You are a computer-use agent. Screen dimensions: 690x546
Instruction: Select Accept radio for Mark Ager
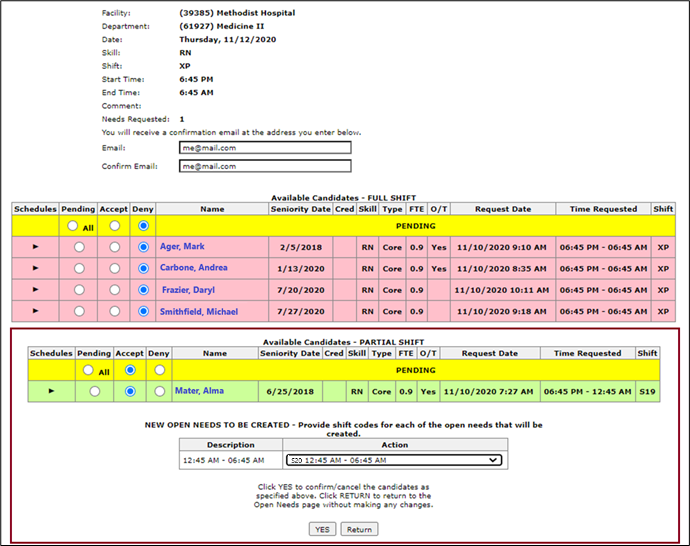[115, 247]
